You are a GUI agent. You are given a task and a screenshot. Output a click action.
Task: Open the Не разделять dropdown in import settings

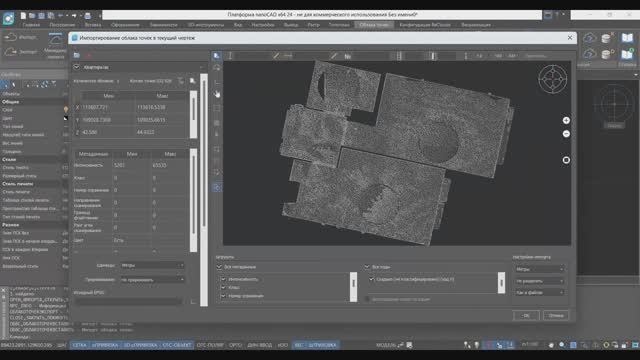(540, 281)
